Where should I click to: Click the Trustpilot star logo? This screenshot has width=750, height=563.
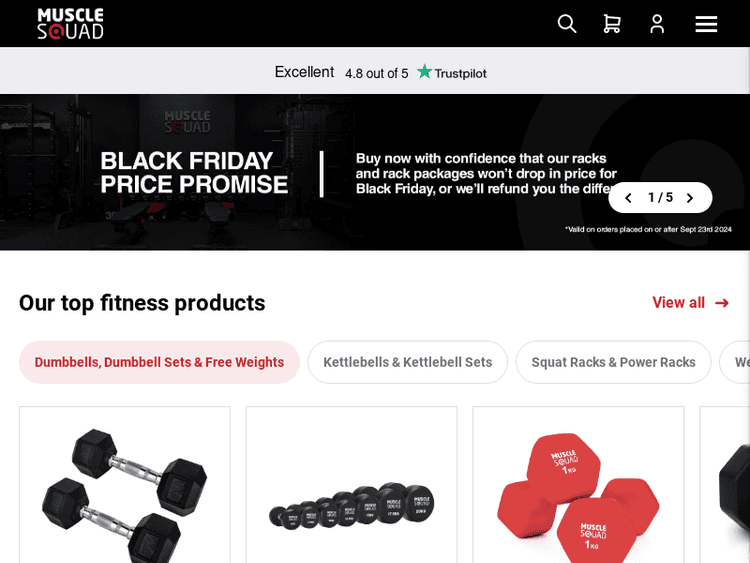tap(425, 72)
